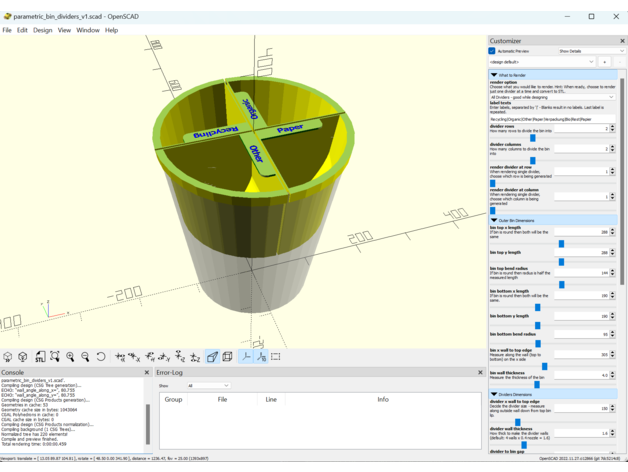Open the Show Details dropdown in Customizer
628x472 pixels.
590,51
